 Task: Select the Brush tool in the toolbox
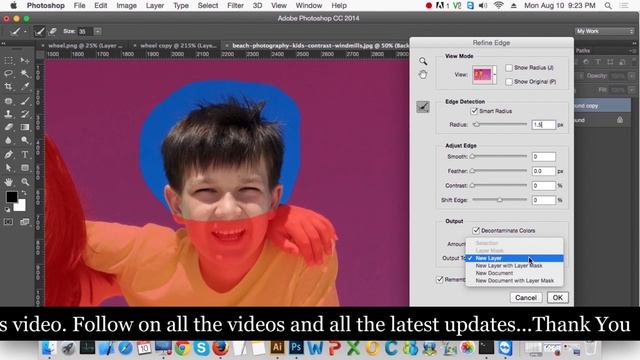tap(25, 101)
